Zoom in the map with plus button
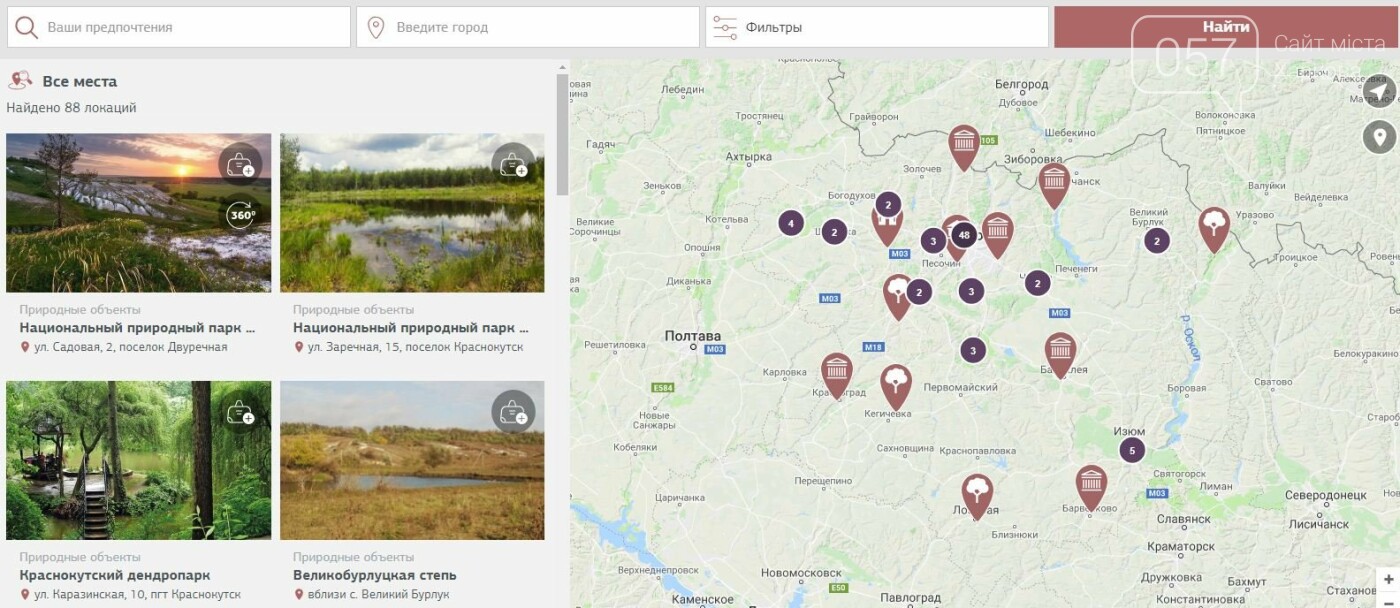Image resolution: width=1400 pixels, height=608 pixels. (1388, 580)
